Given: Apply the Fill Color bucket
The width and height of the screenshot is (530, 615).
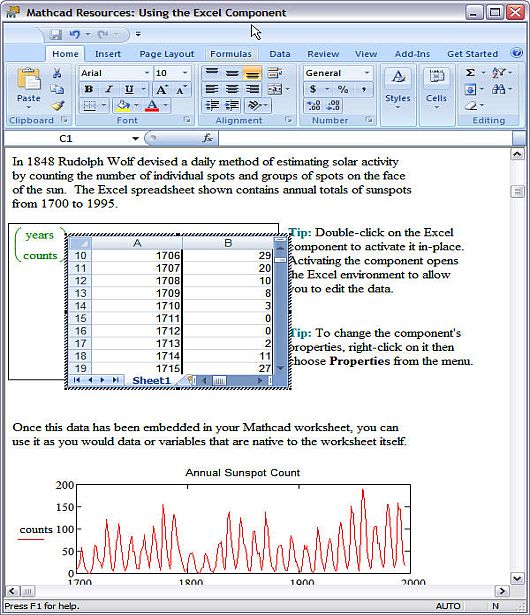Looking at the screenshot, I should pyautogui.click(x=123, y=106).
